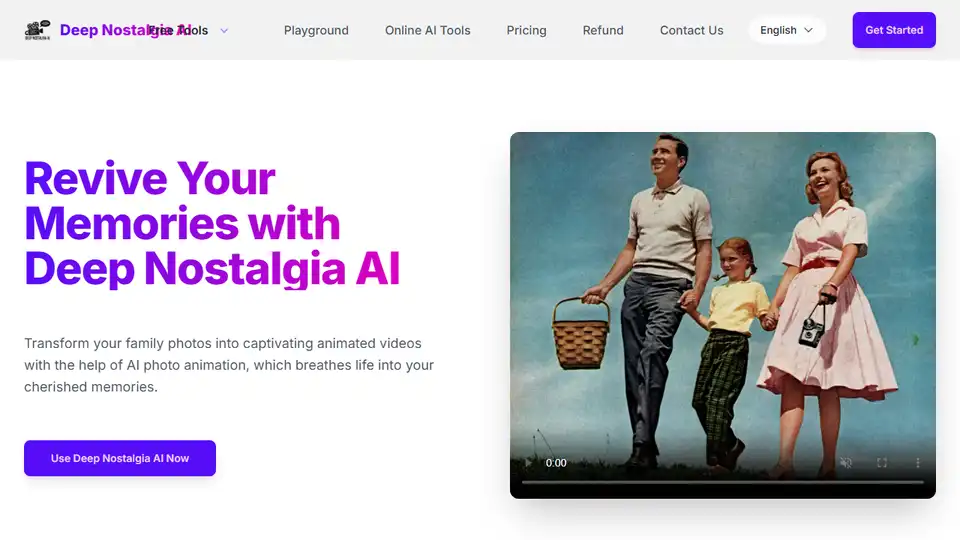Click Use Deep Nostalgia AI Now button
Image resolution: width=960 pixels, height=540 pixels.
pos(120,458)
